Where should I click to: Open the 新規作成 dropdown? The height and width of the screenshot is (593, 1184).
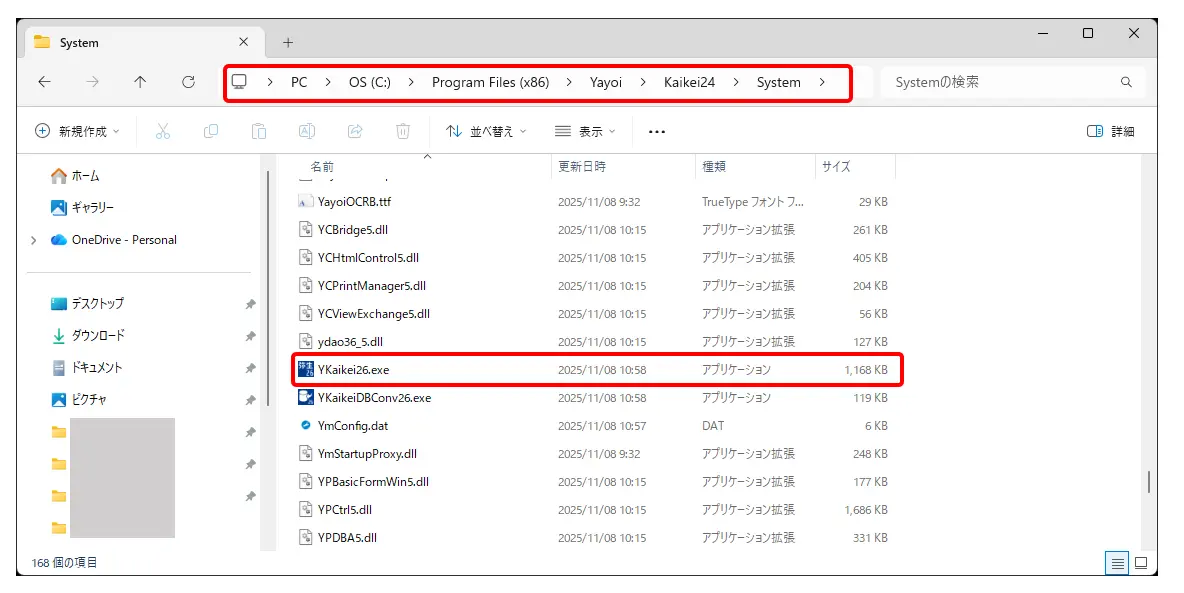[75, 131]
